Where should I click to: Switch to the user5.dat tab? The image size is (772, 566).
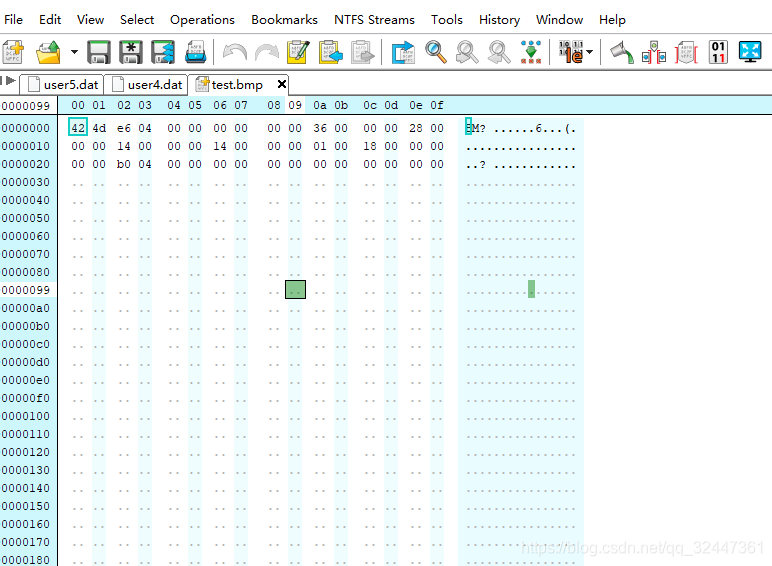[x=62, y=85]
